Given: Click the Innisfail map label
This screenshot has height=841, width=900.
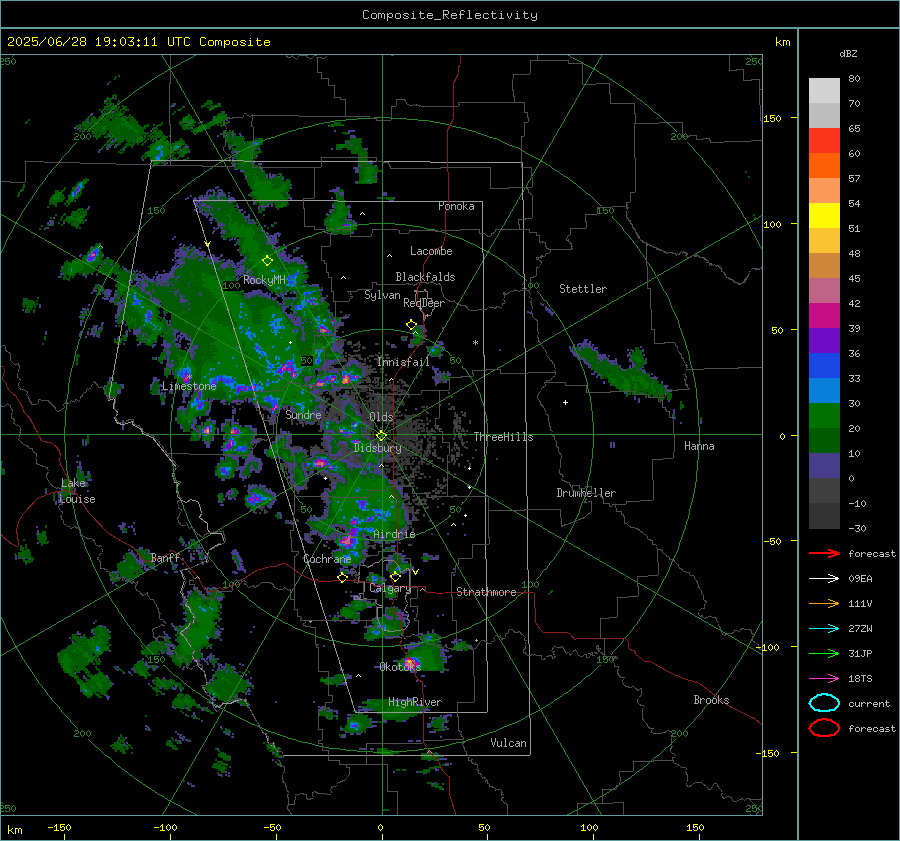Looking at the screenshot, I should tap(403, 362).
